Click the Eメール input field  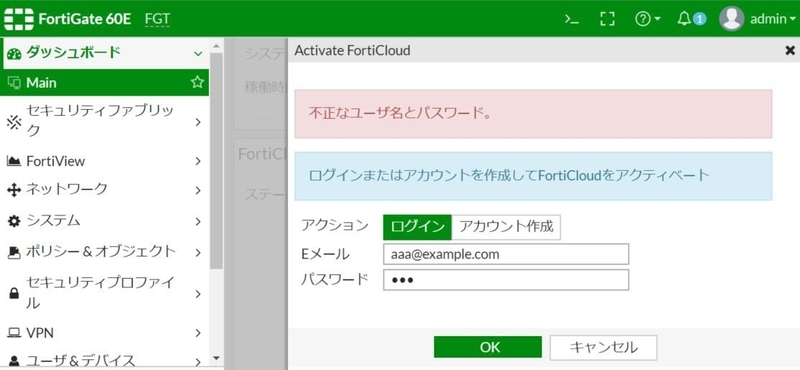click(506, 254)
